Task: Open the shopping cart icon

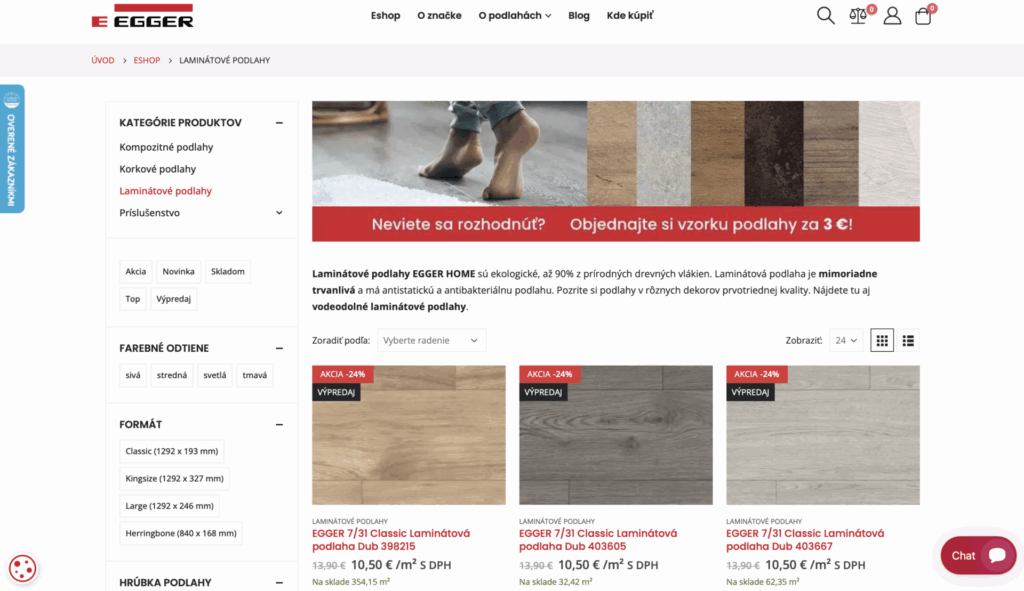Action: (923, 16)
